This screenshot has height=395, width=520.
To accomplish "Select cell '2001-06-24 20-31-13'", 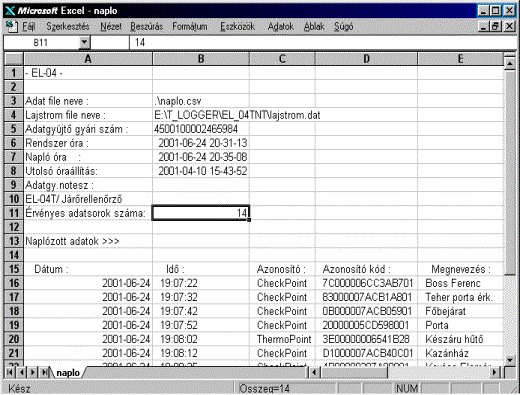I will 201,143.
